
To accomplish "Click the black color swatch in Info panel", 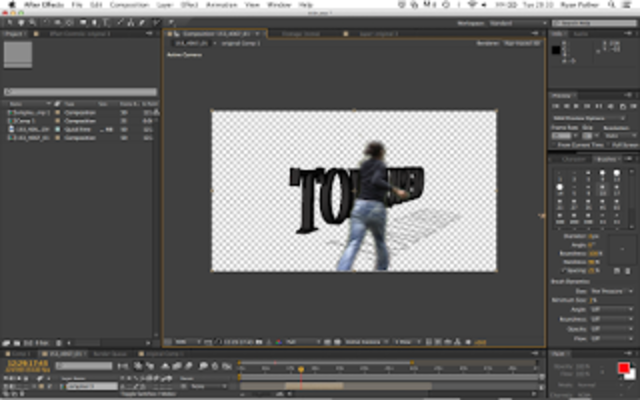I will point(556,50).
